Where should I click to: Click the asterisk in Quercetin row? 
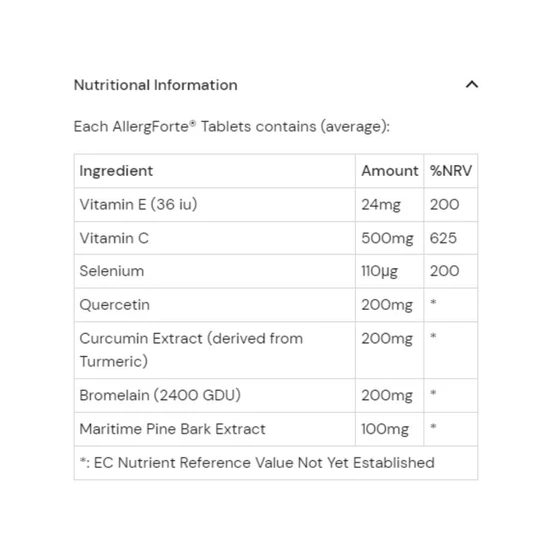pyautogui.click(x=433, y=302)
